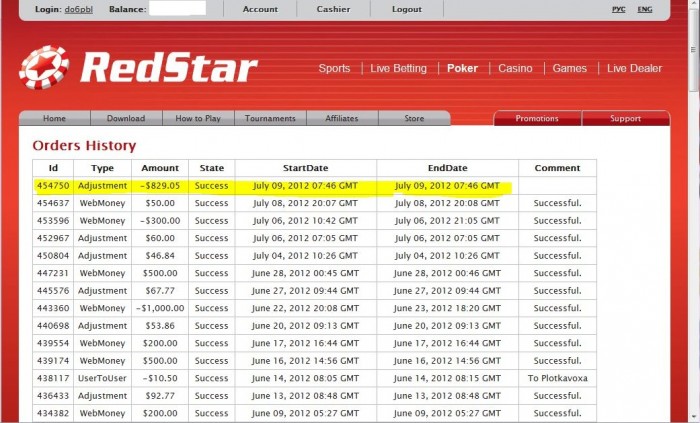Image resolution: width=700 pixels, height=423 pixels.
Task: Select order Id 454750
Action: (53, 186)
